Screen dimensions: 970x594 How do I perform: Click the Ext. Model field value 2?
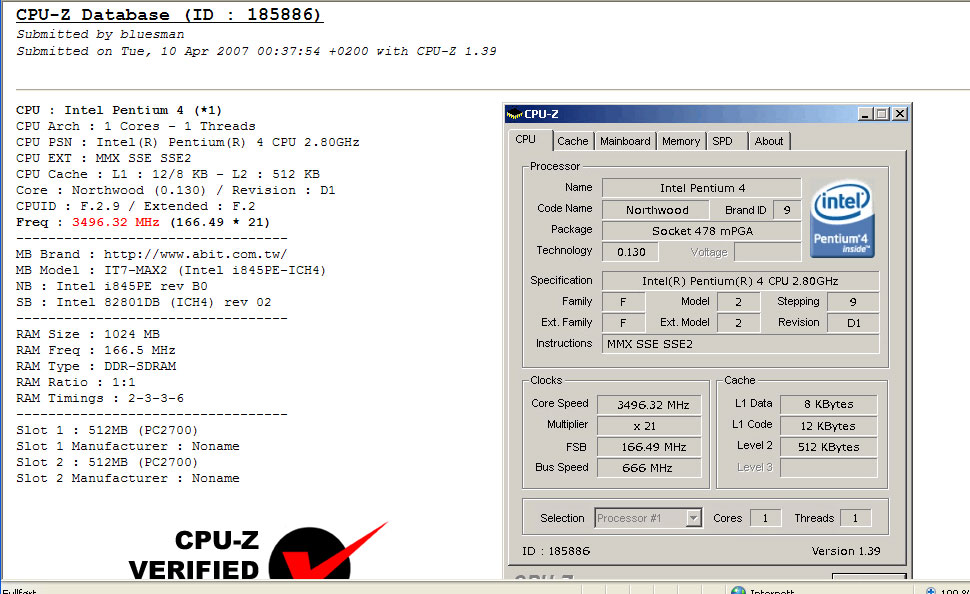point(738,323)
